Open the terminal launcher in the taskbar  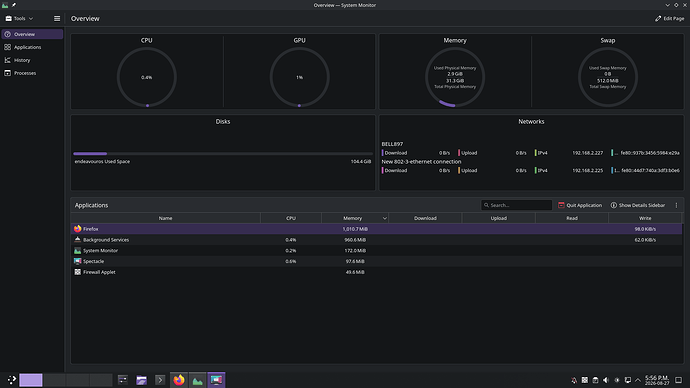(x=160, y=380)
